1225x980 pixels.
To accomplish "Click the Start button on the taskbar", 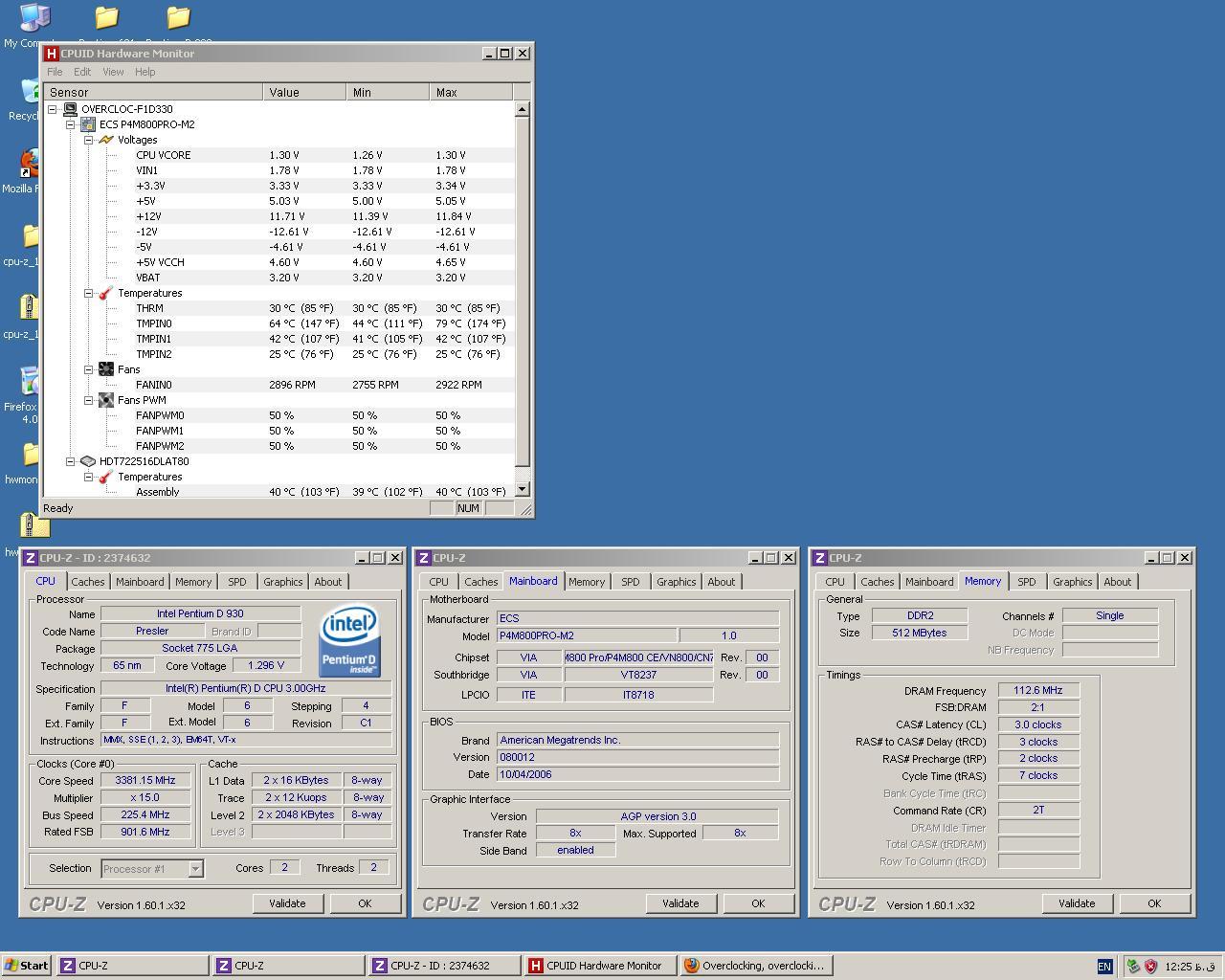I will point(26,966).
